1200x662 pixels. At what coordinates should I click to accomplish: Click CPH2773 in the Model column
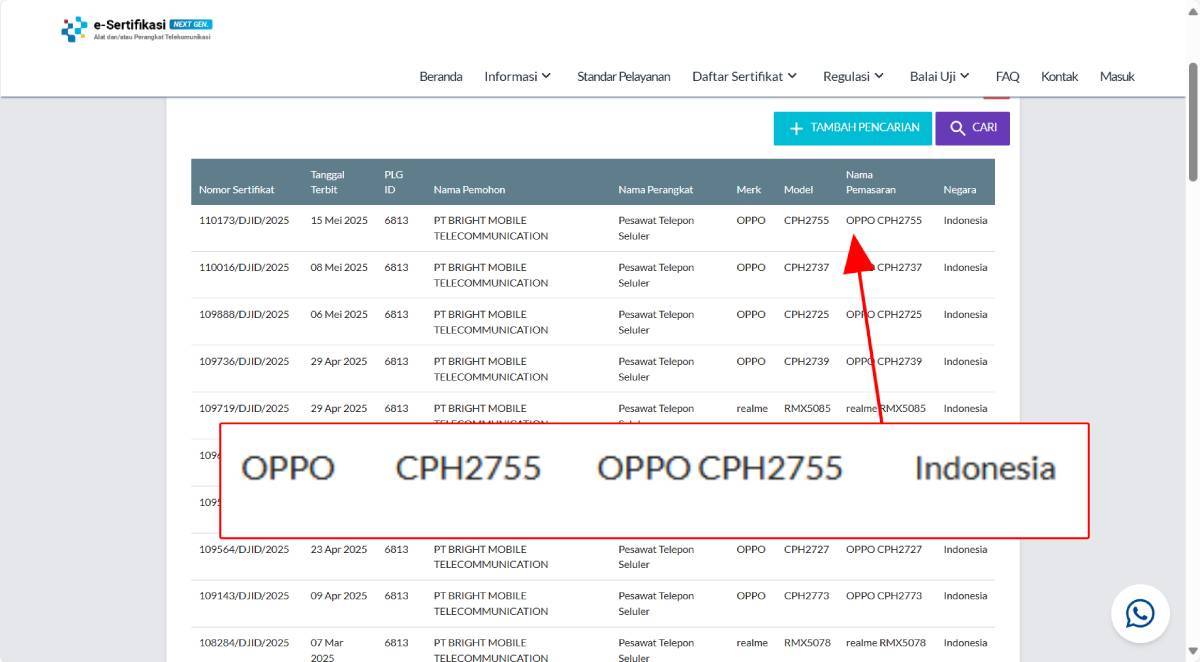click(806, 595)
